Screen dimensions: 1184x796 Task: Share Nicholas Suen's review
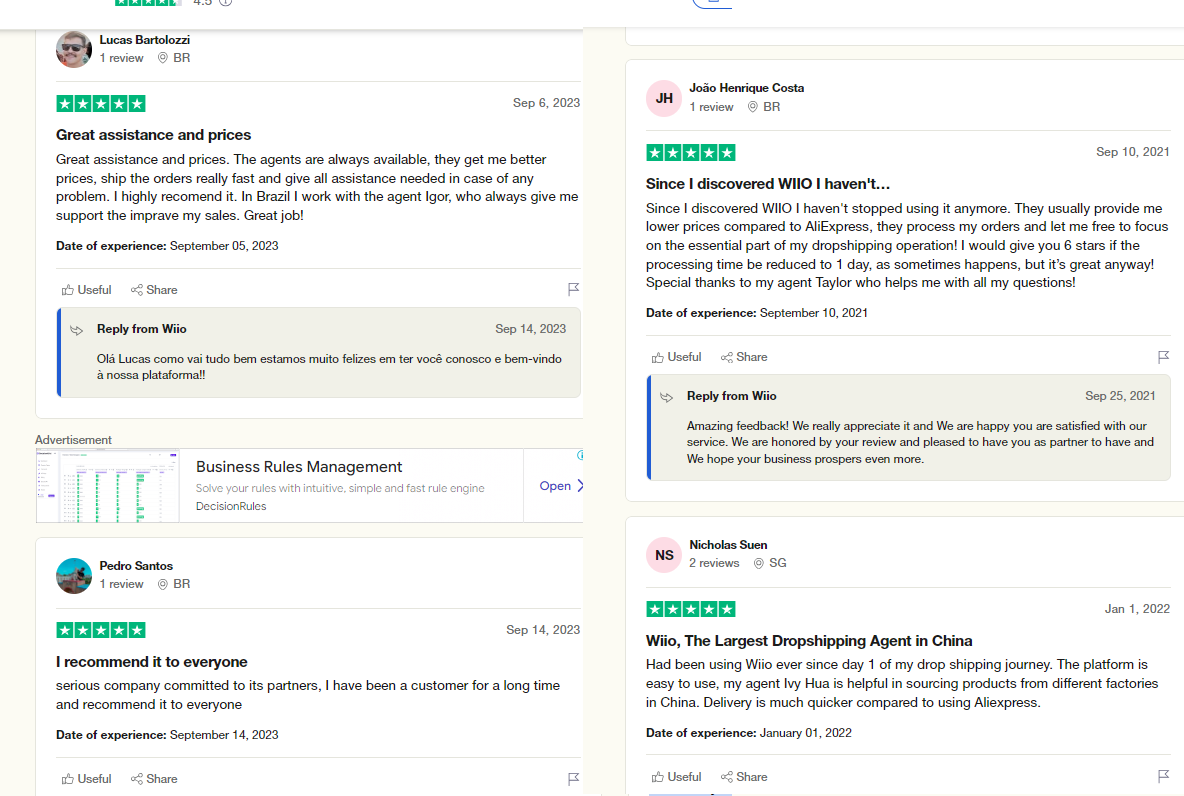pyautogui.click(x=744, y=776)
